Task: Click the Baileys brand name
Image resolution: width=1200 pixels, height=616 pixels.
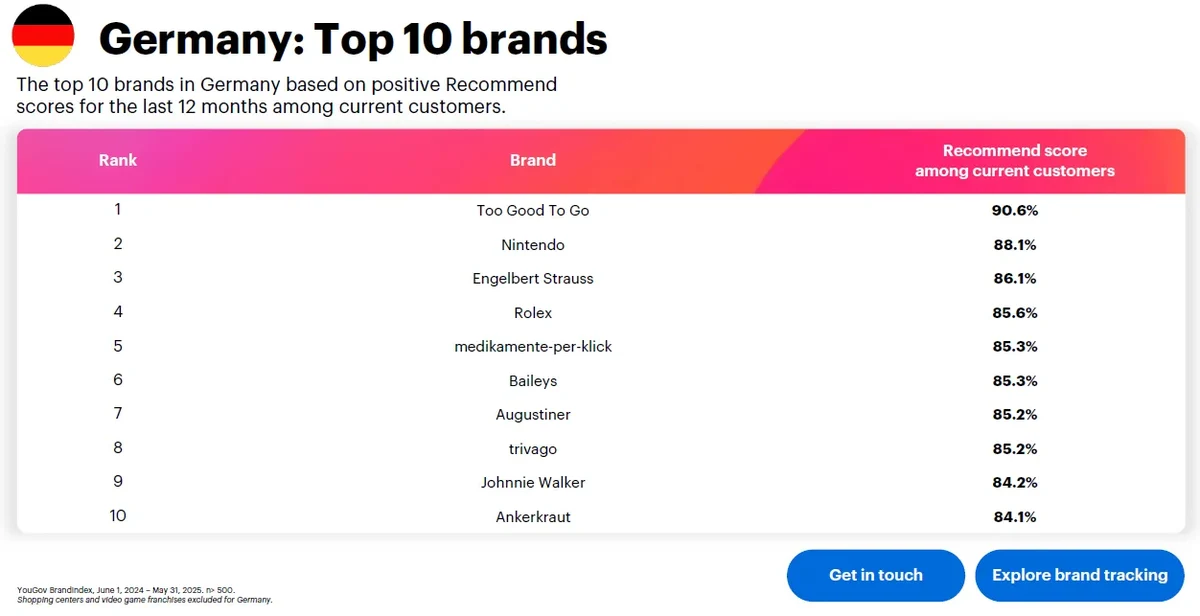Action: pyautogui.click(x=533, y=381)
